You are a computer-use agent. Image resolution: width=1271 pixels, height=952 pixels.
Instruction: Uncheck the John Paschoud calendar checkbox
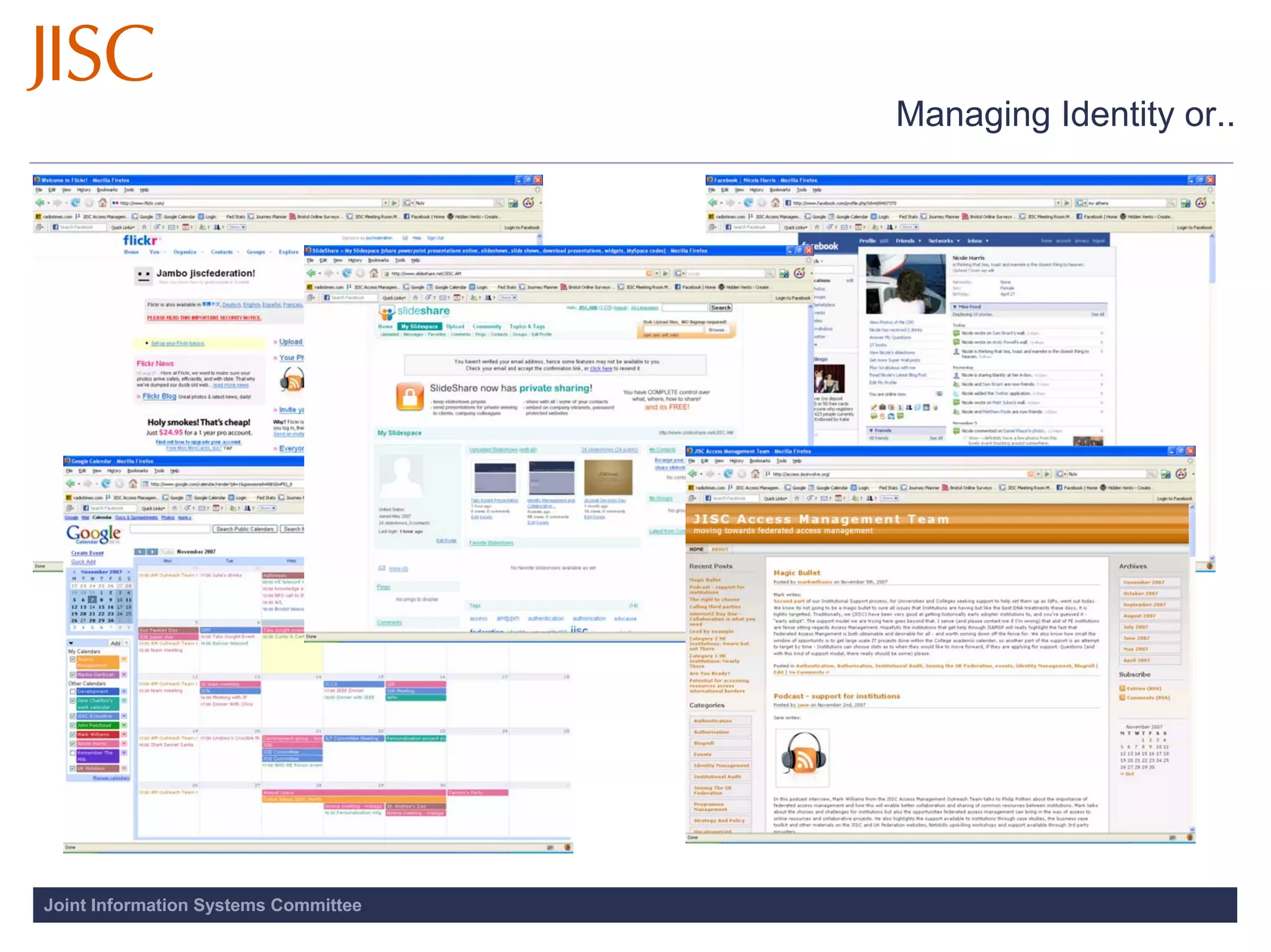(73, 725)
